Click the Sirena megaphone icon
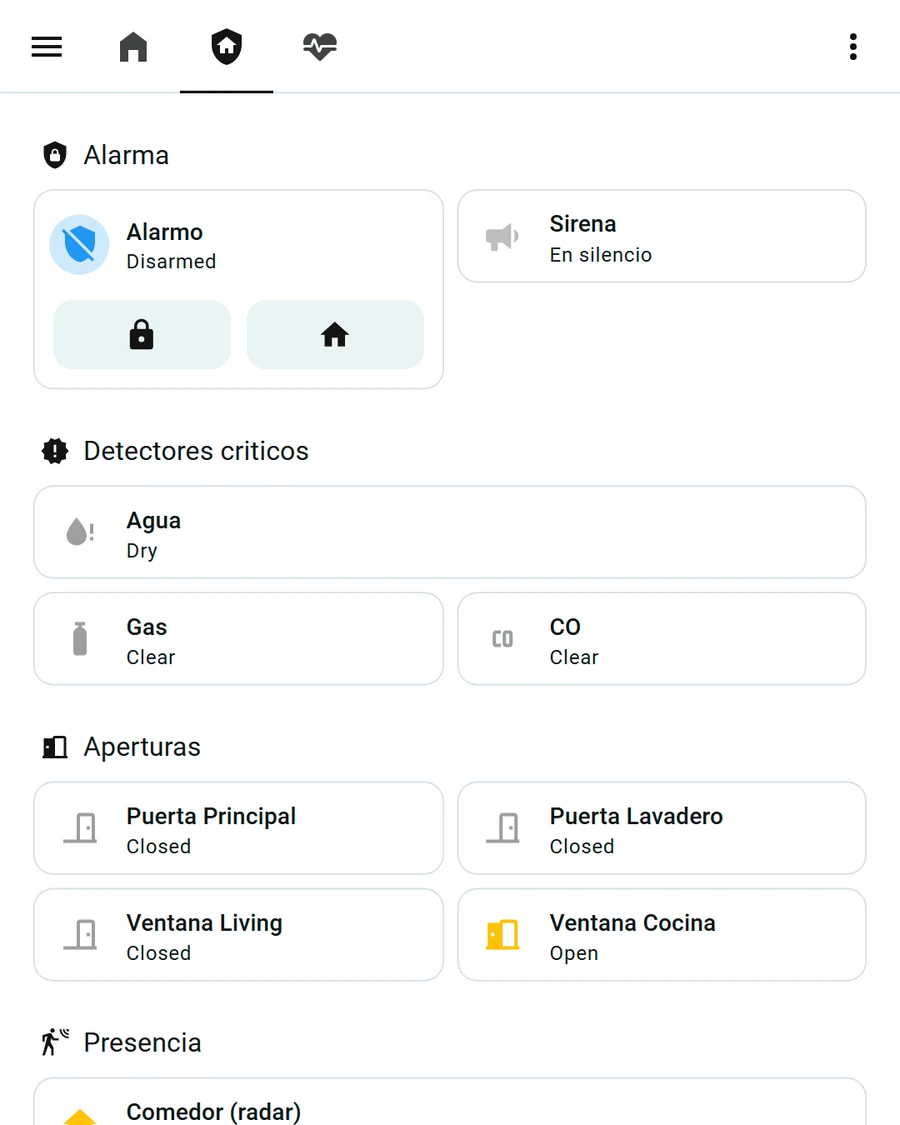This screenshot has height=1125, width=900. [x=502, y=237]
